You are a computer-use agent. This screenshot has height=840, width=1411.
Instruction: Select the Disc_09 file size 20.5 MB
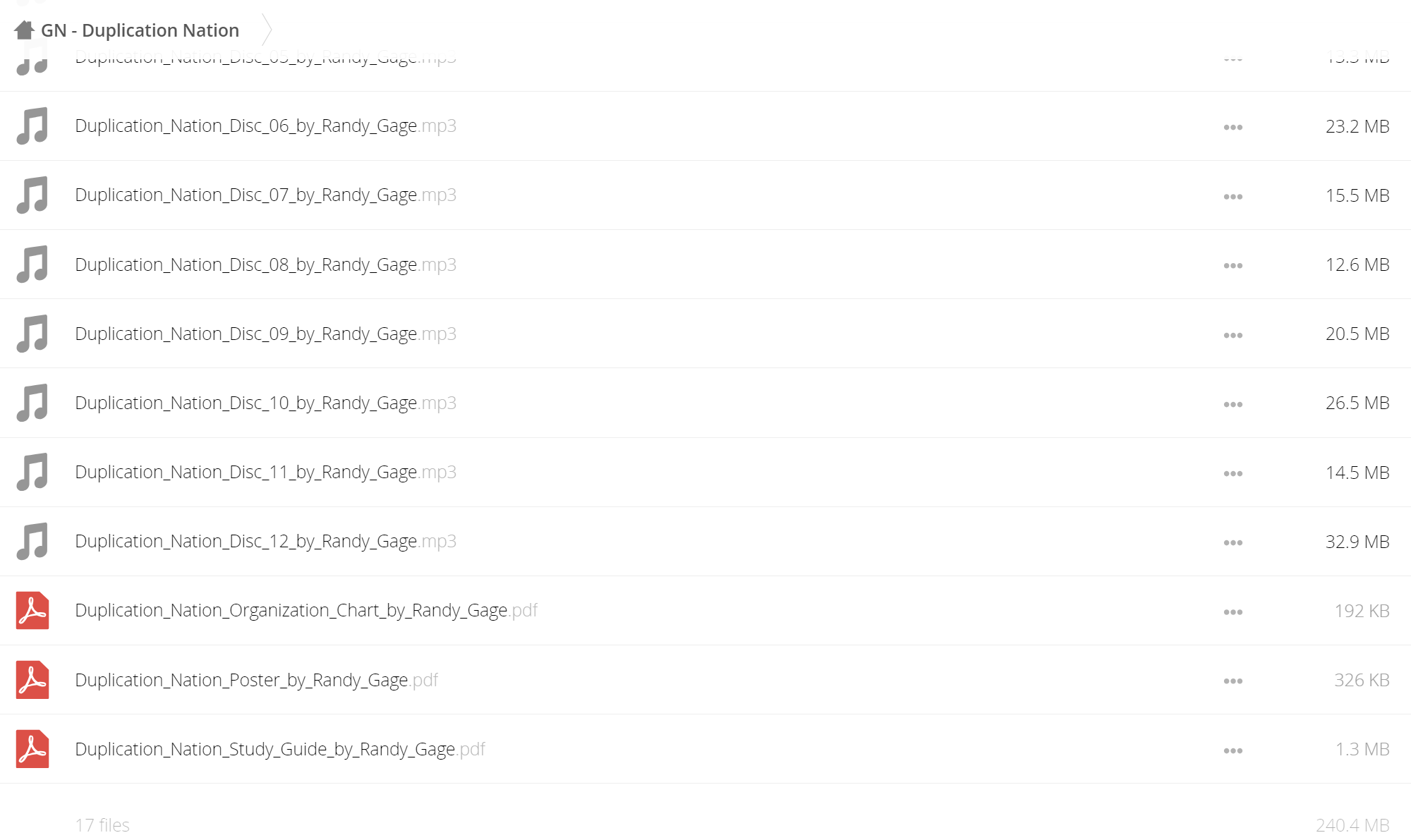pyautogui.click(x=1357, y=334)
